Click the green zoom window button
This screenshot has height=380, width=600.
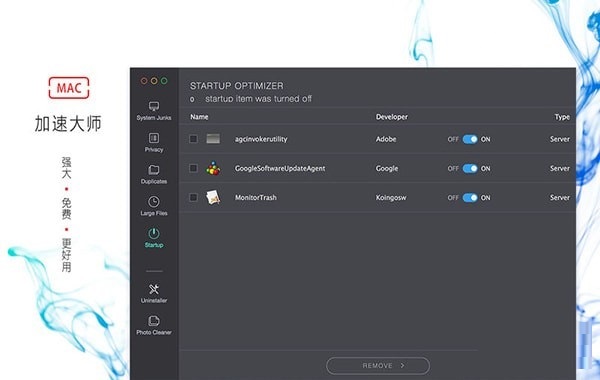(x=164, y=81)
